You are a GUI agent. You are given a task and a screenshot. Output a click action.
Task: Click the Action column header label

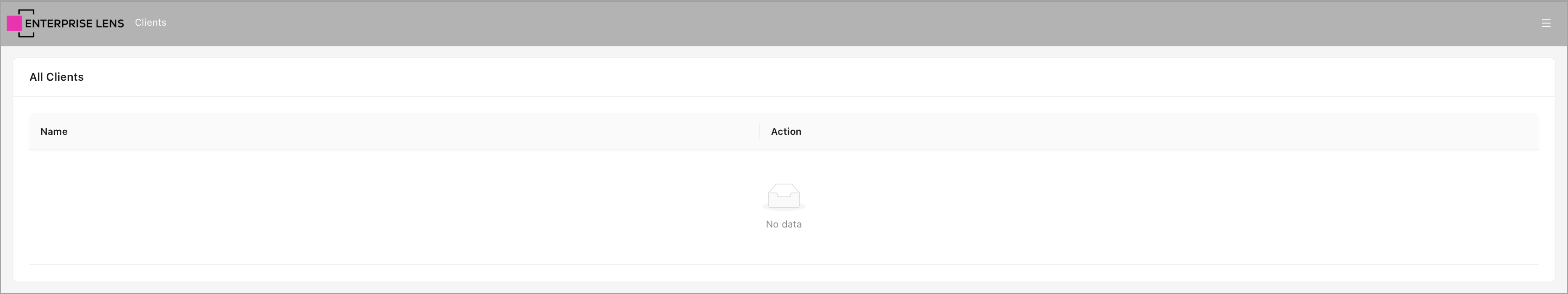point(786,131)
